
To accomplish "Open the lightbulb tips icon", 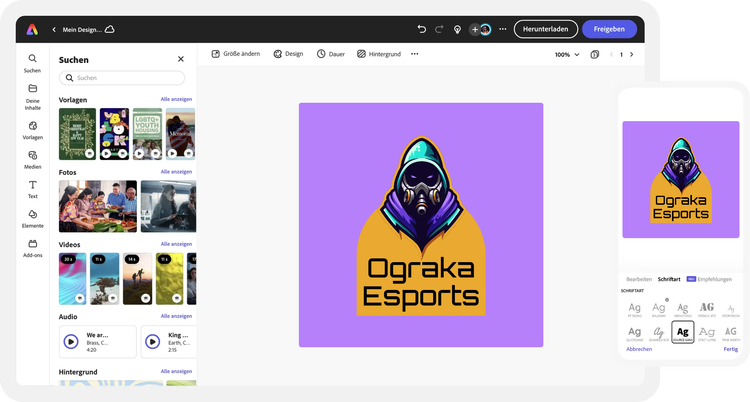I will click(457, 29).
